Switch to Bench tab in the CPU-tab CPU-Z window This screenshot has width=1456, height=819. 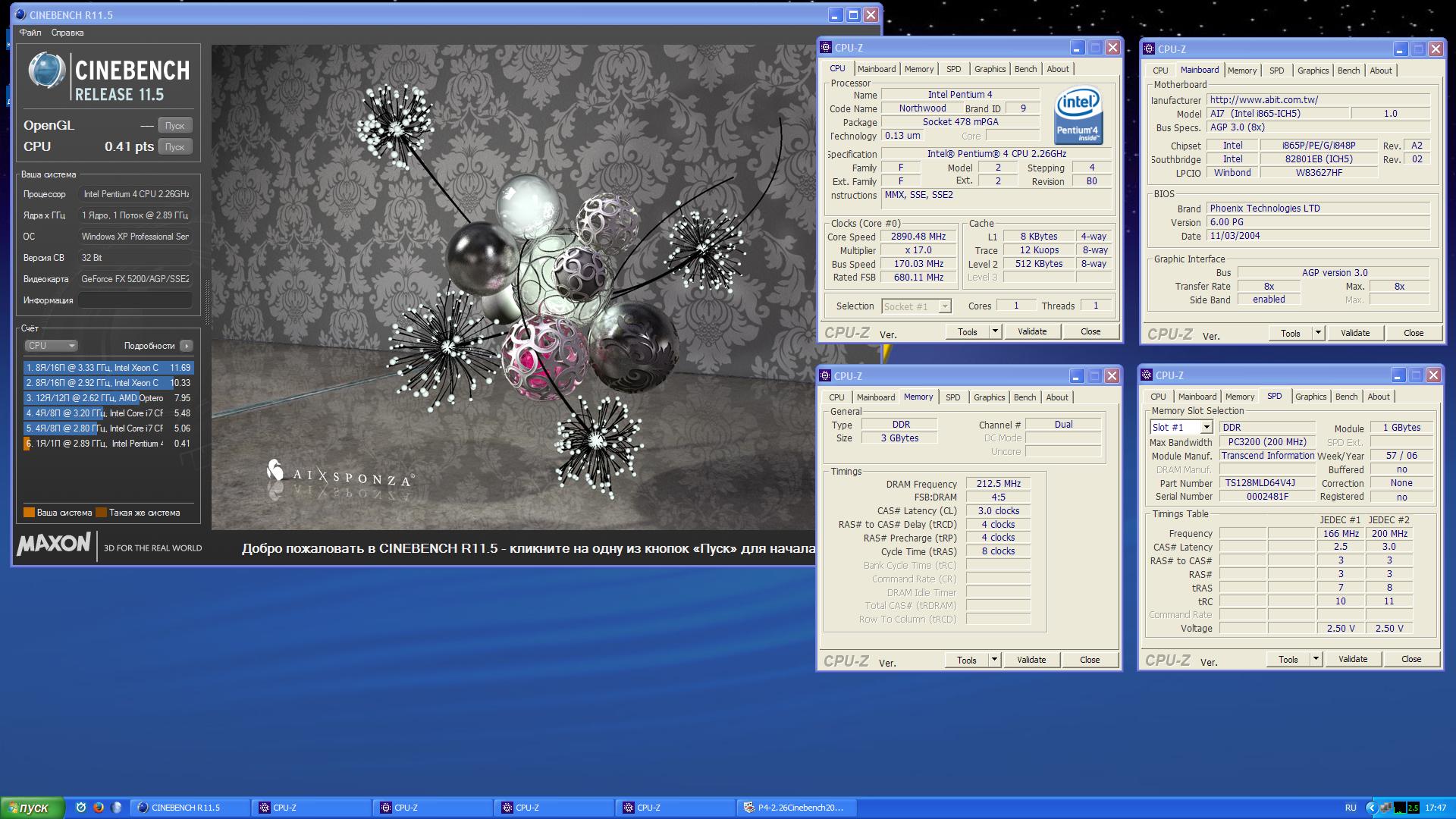tap(1025, 69)
